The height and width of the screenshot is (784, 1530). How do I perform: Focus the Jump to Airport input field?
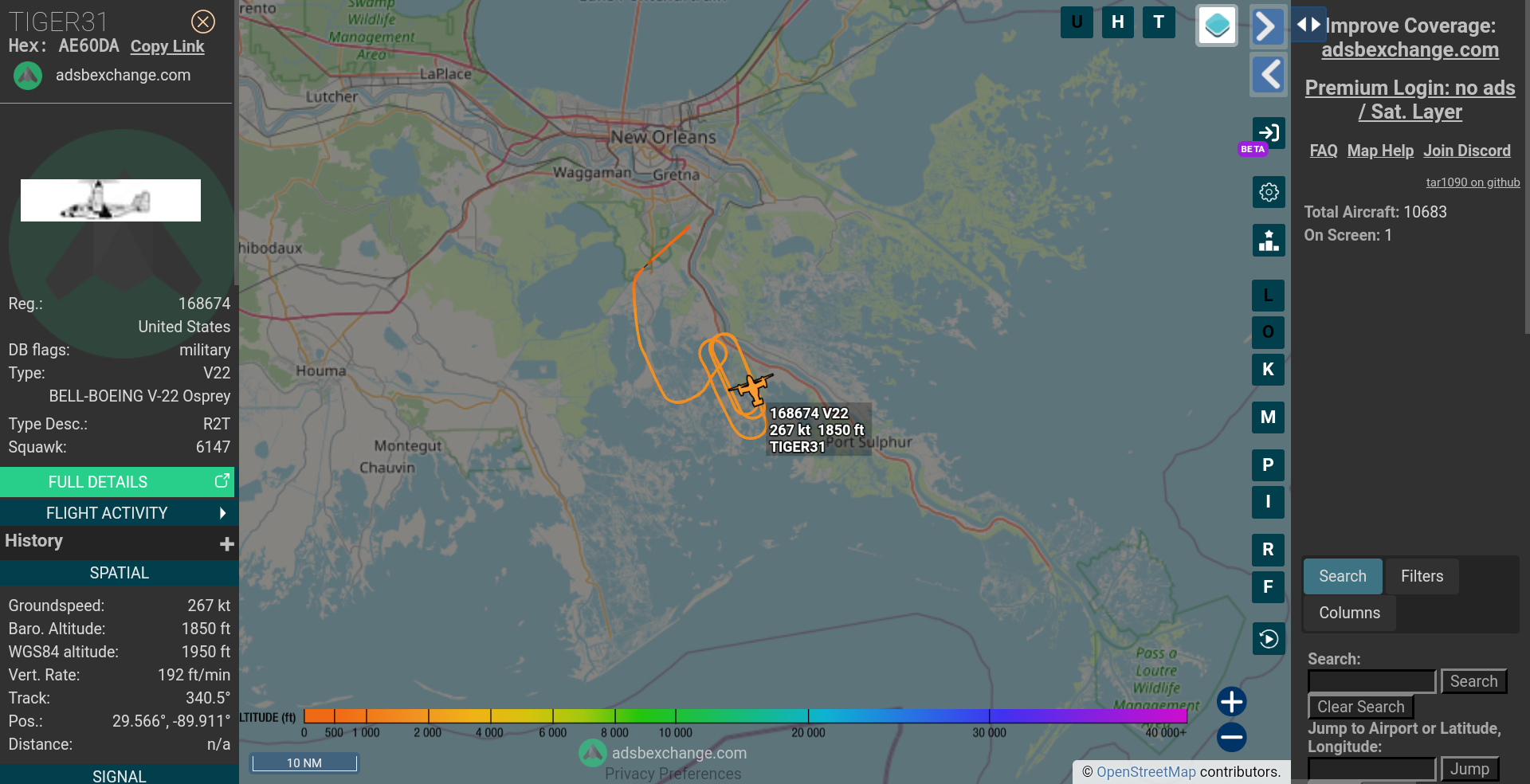click(1371, 769)
